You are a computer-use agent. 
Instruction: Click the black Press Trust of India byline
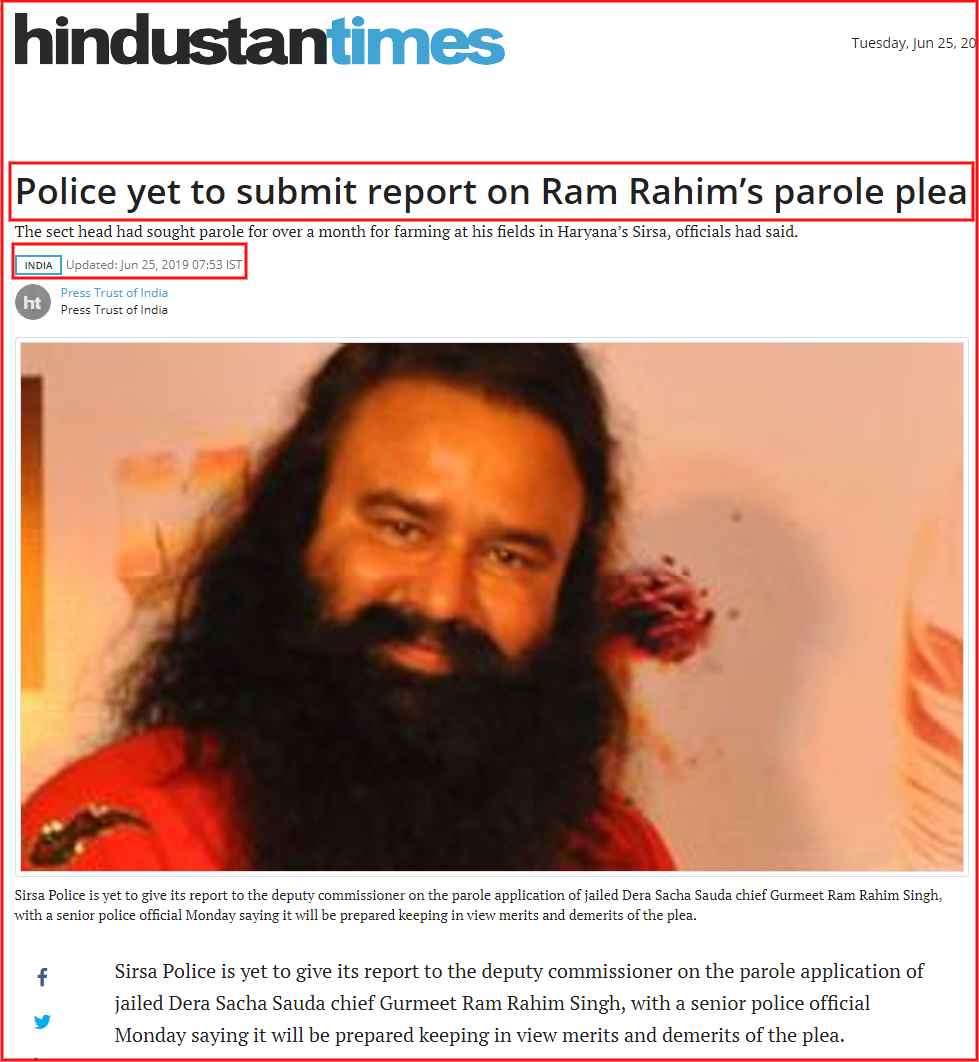click(114, 310)
